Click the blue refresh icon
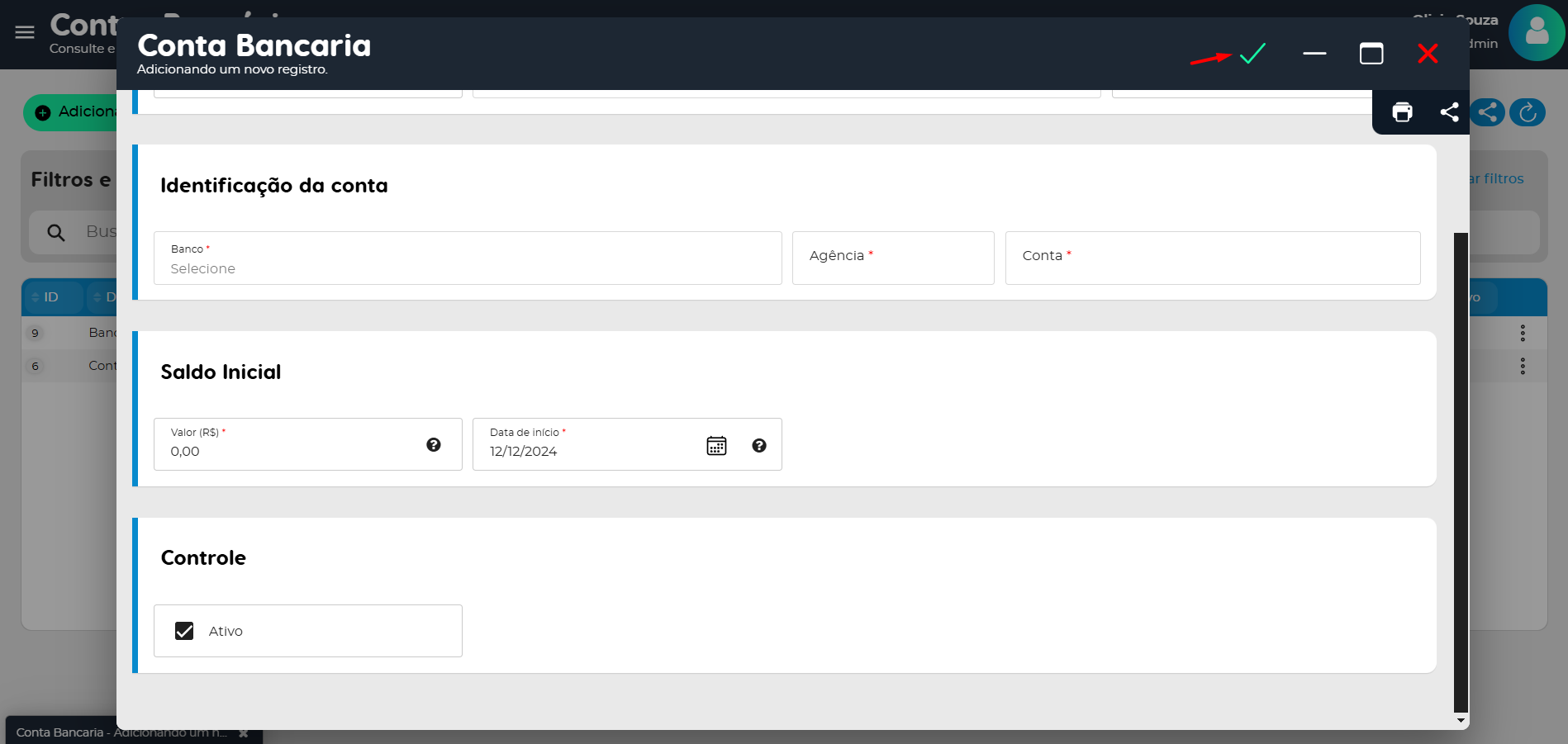 point(1528,112)
